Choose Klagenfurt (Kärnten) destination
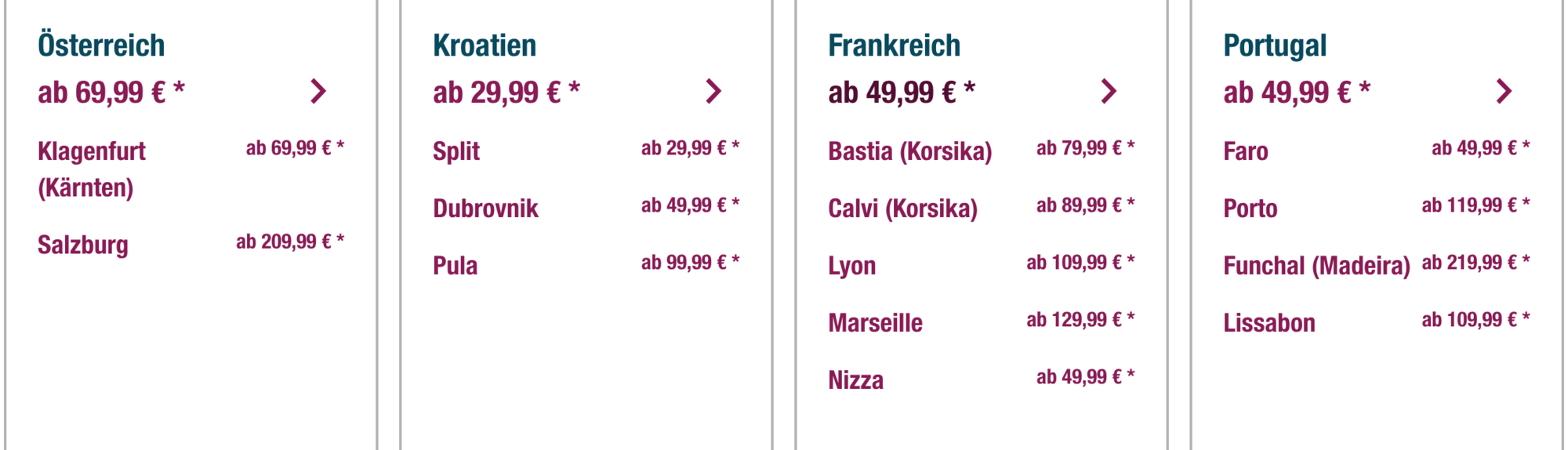Screen dimensions: 1568x450 click(92, 169)
